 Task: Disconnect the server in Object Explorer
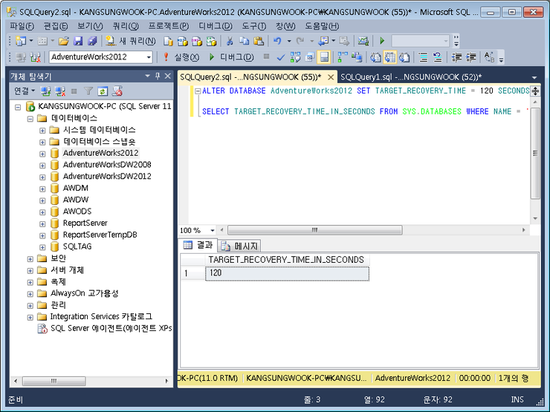[60, 92]
